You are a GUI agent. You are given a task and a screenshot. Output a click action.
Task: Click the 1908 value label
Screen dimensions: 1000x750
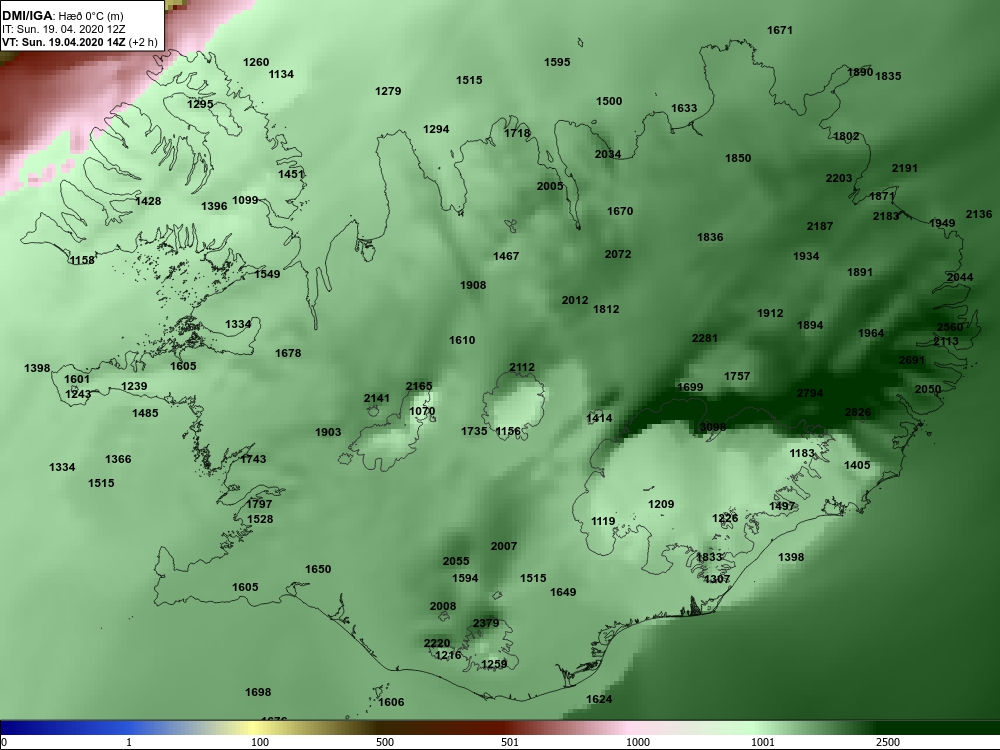click(x=473, y=285)
